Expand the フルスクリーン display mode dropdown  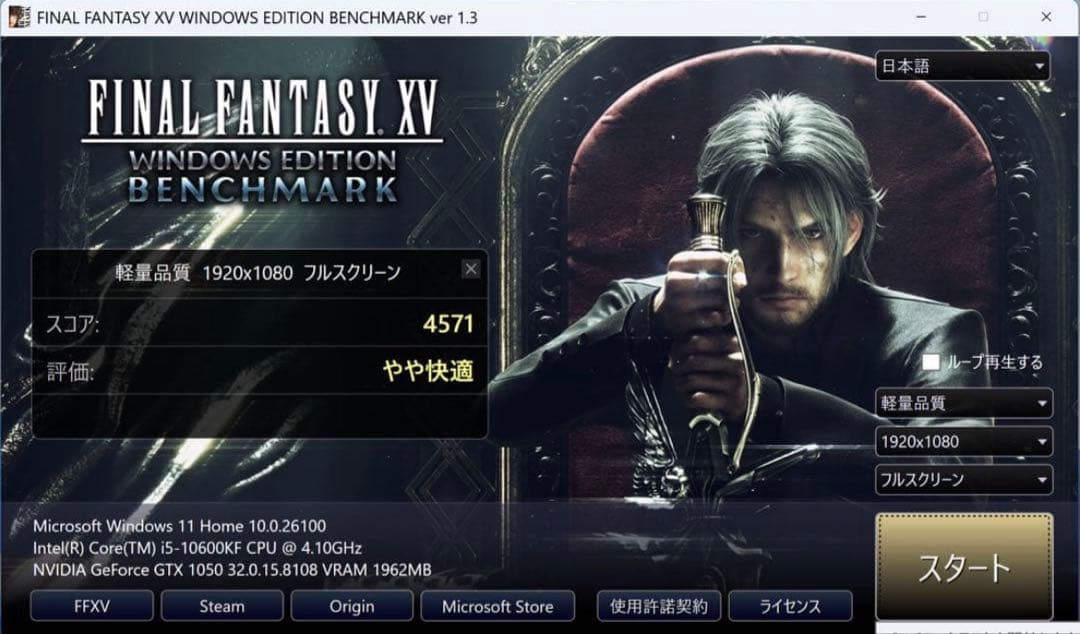(964, 480)
